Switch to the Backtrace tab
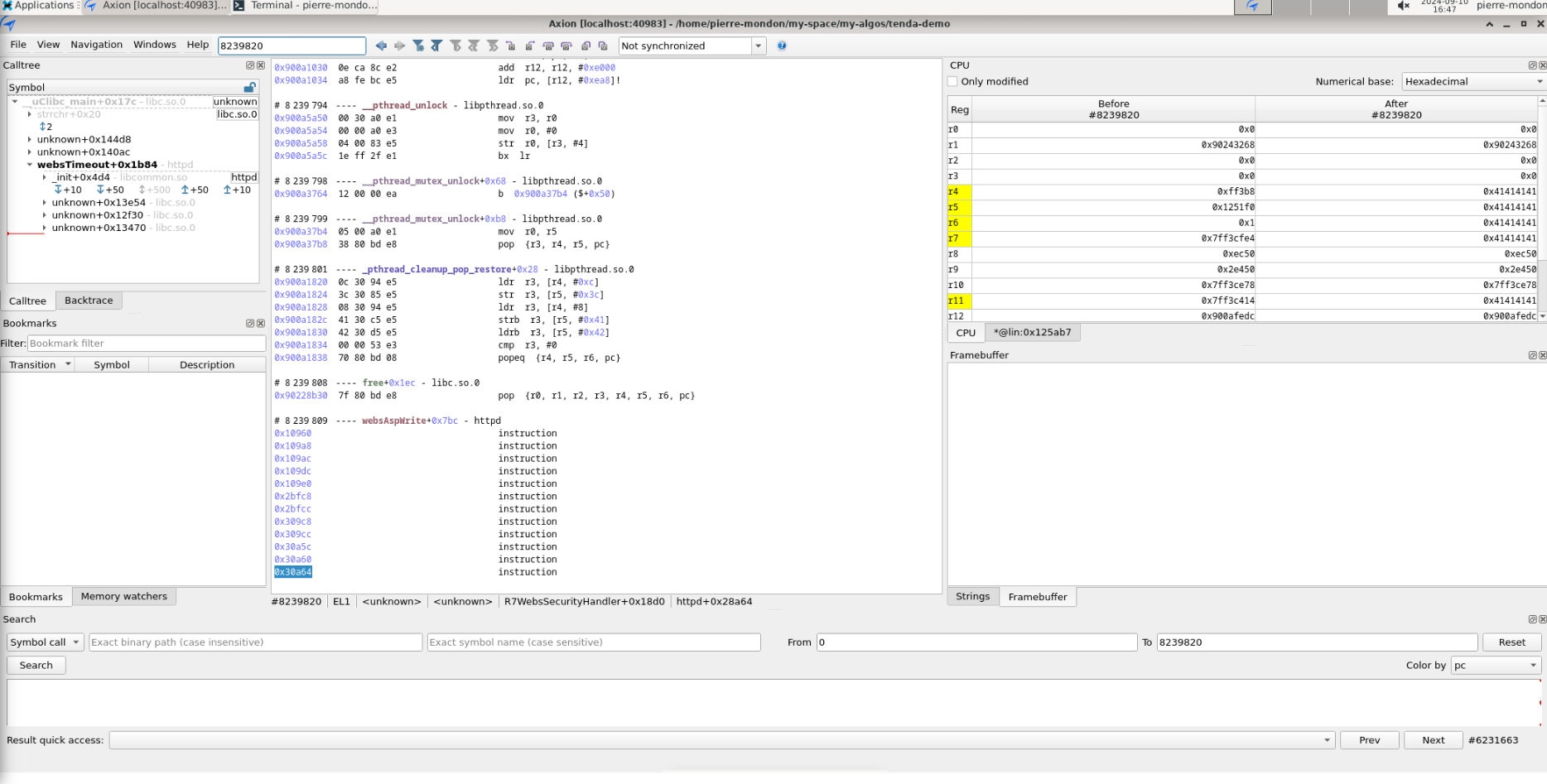Image resolution: width=1547 pixels, height=784 pixels. pos(89,301)
